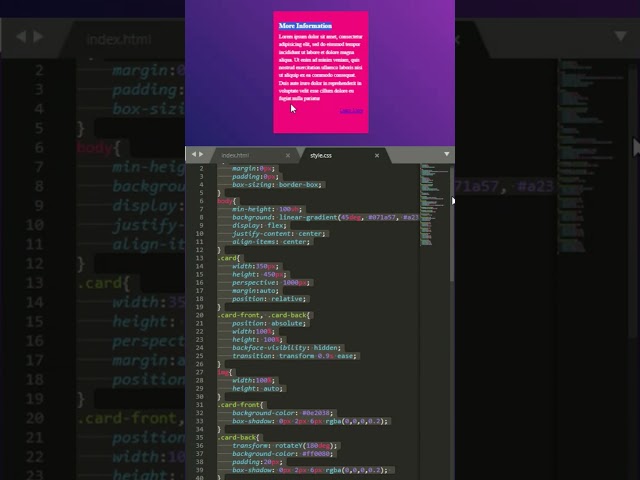Click the 'height: auto;' line
The image size is (640, 480).
(258, 389)
